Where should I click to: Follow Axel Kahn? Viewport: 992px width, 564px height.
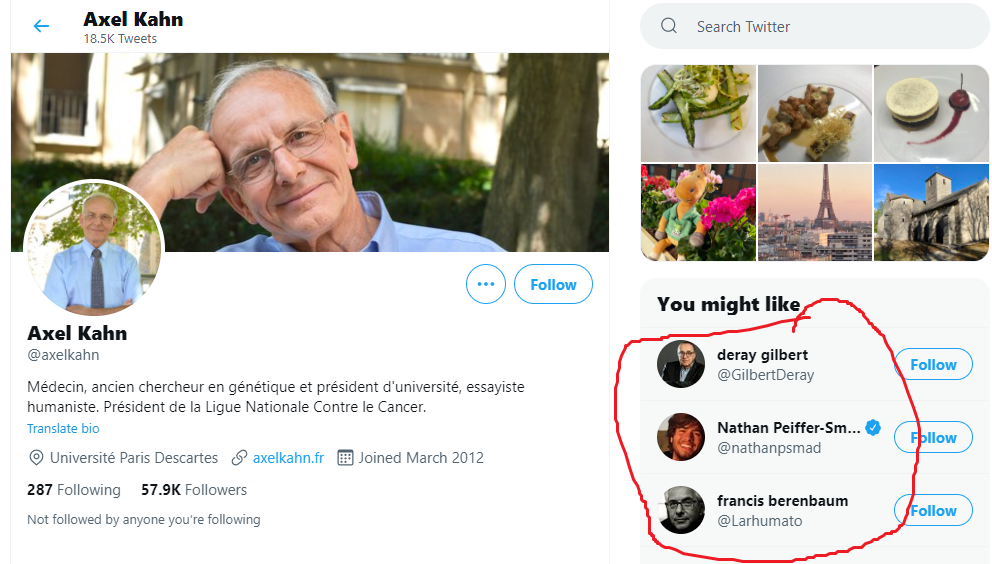click(553, 285)
